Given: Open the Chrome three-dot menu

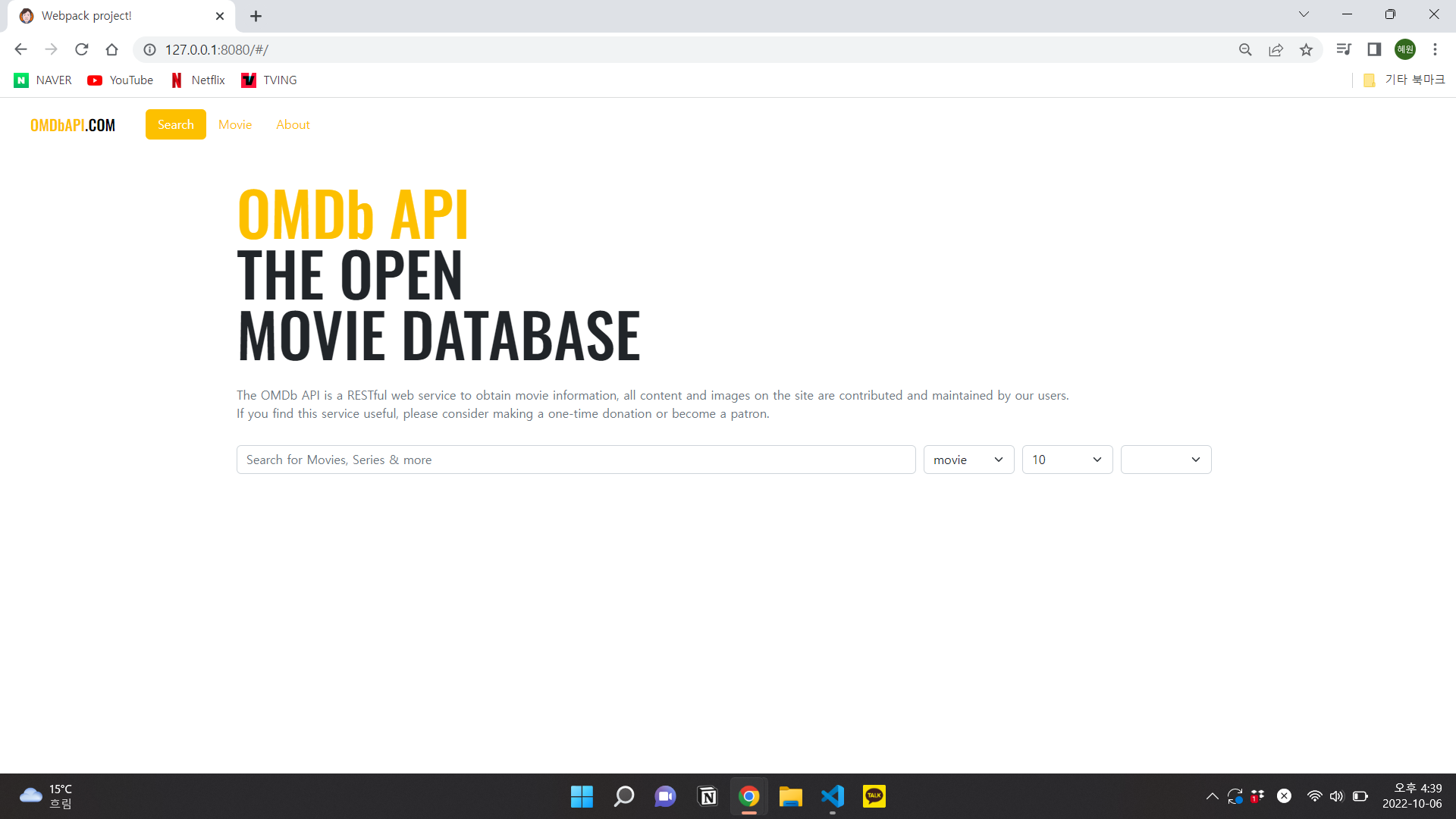Looking at the screenshot, I should click(1435, 49).
